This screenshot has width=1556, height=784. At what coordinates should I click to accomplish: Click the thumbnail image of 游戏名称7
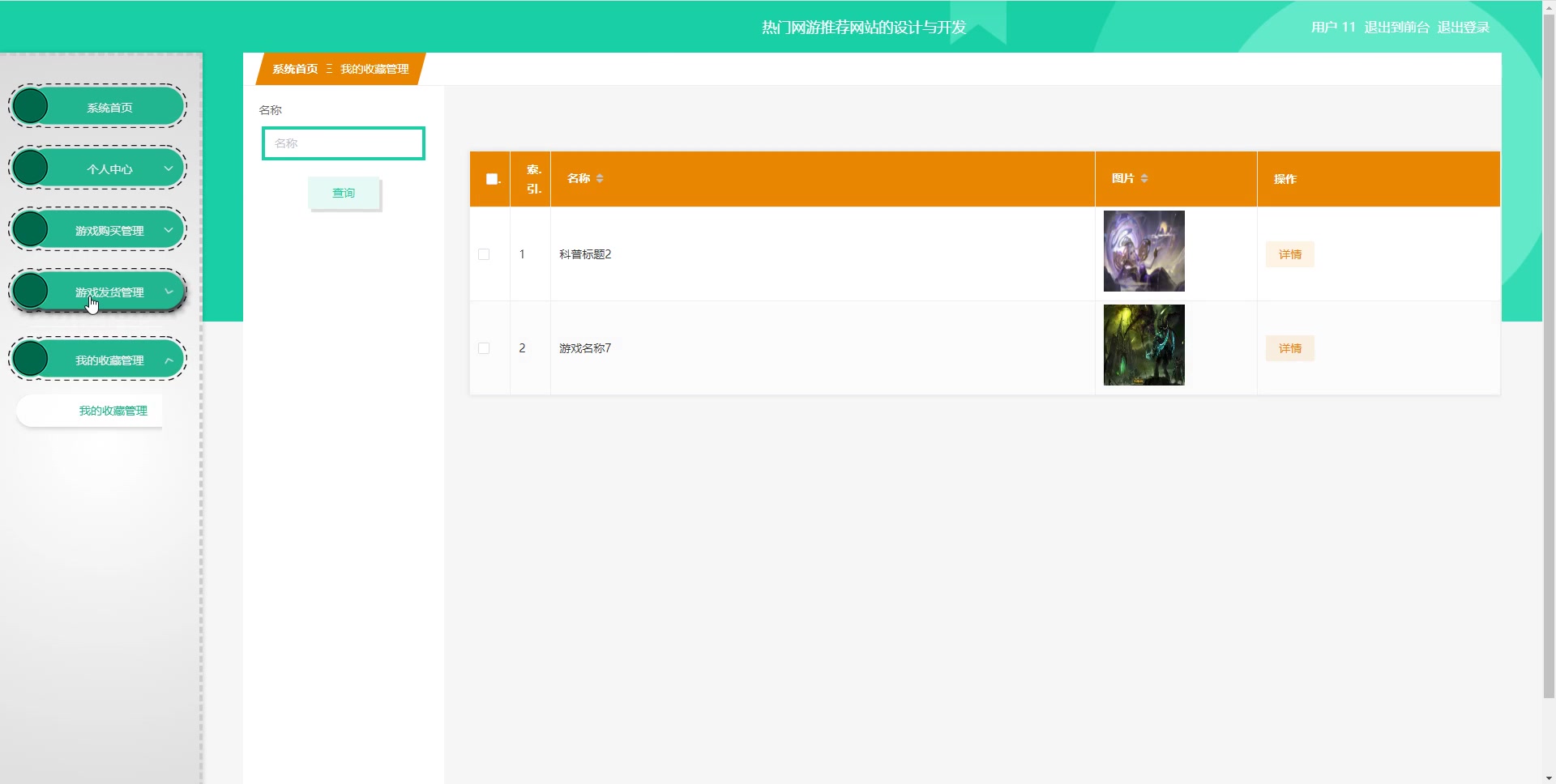(x=1143, y=344)
